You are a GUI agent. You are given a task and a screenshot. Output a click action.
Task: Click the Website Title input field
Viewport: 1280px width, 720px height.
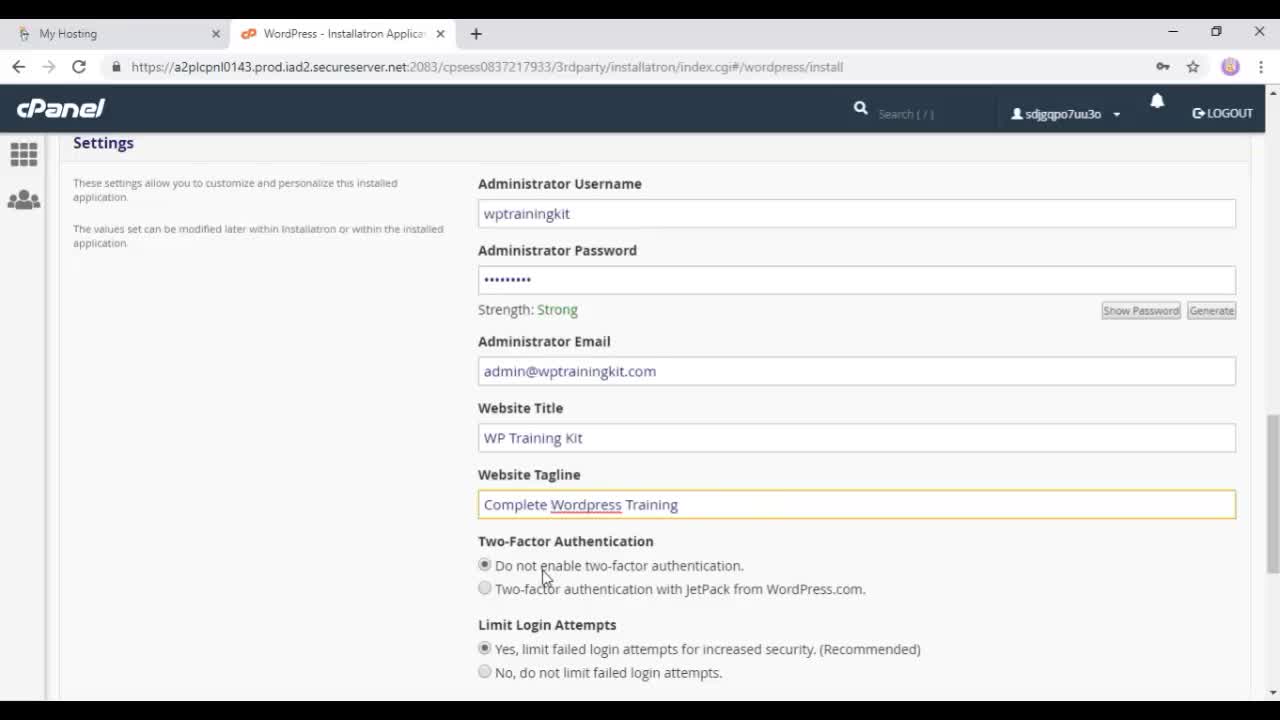(856, 438)
